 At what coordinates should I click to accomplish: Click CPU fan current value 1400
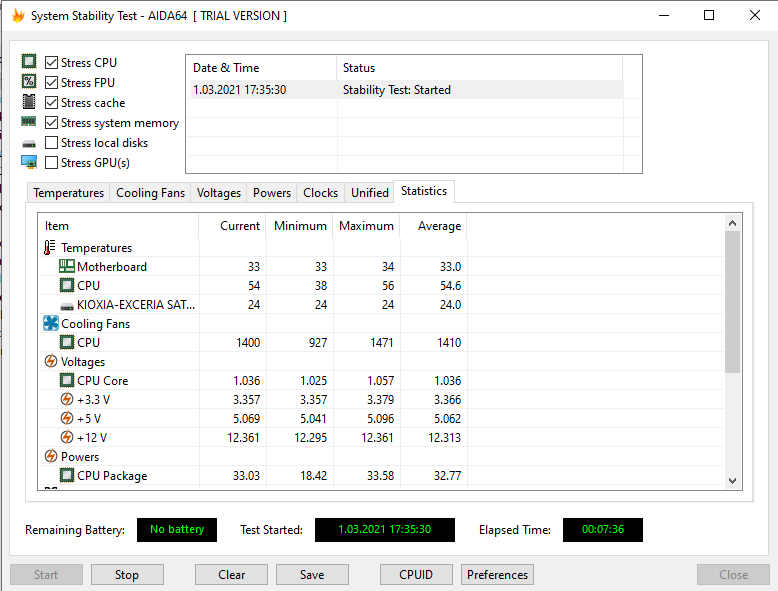click(x=248, y=342)
